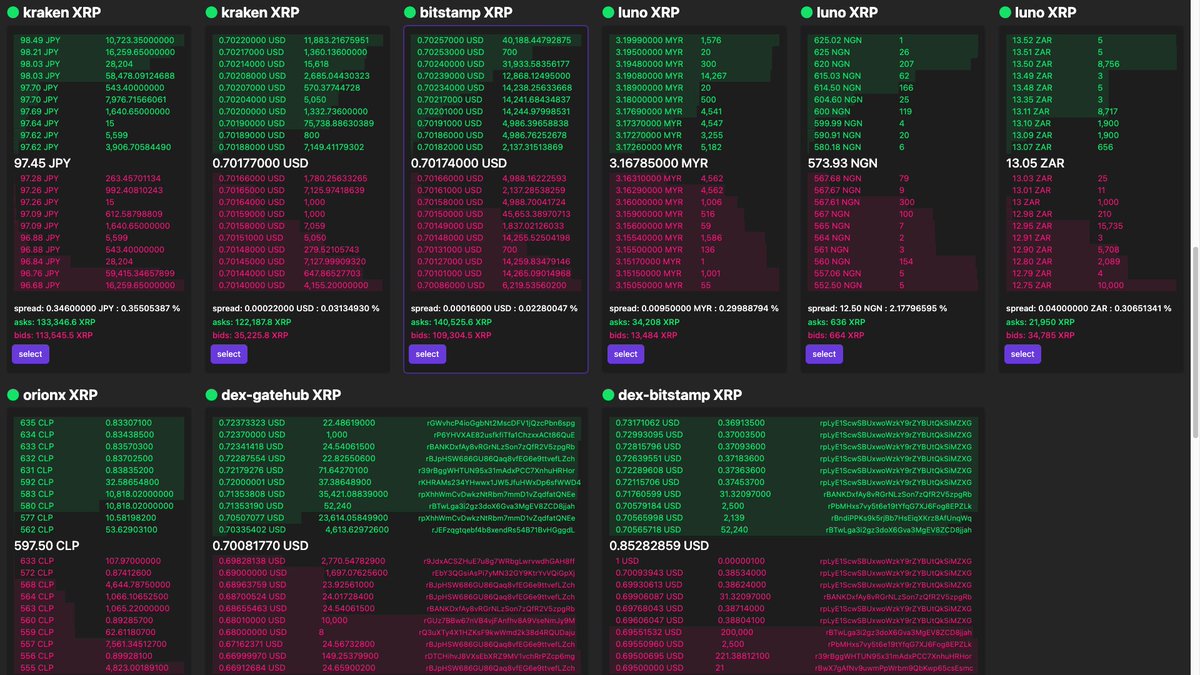Click mid price 0.70081770 USD

click(x=260, y=546)
